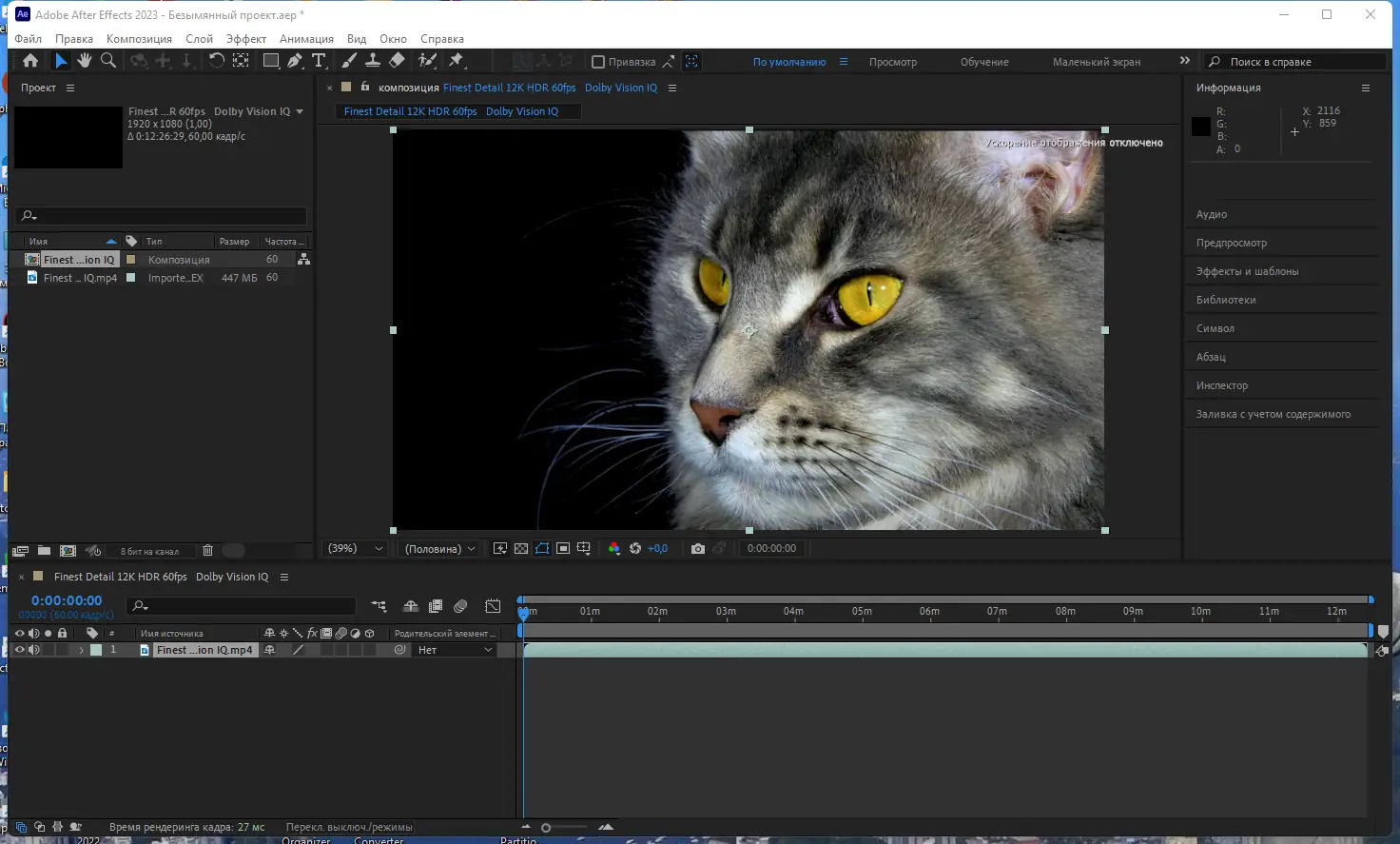This screenshot has height=844, width=1400.
Task: Take snapshot with camera icon
Action: (698, 549)
